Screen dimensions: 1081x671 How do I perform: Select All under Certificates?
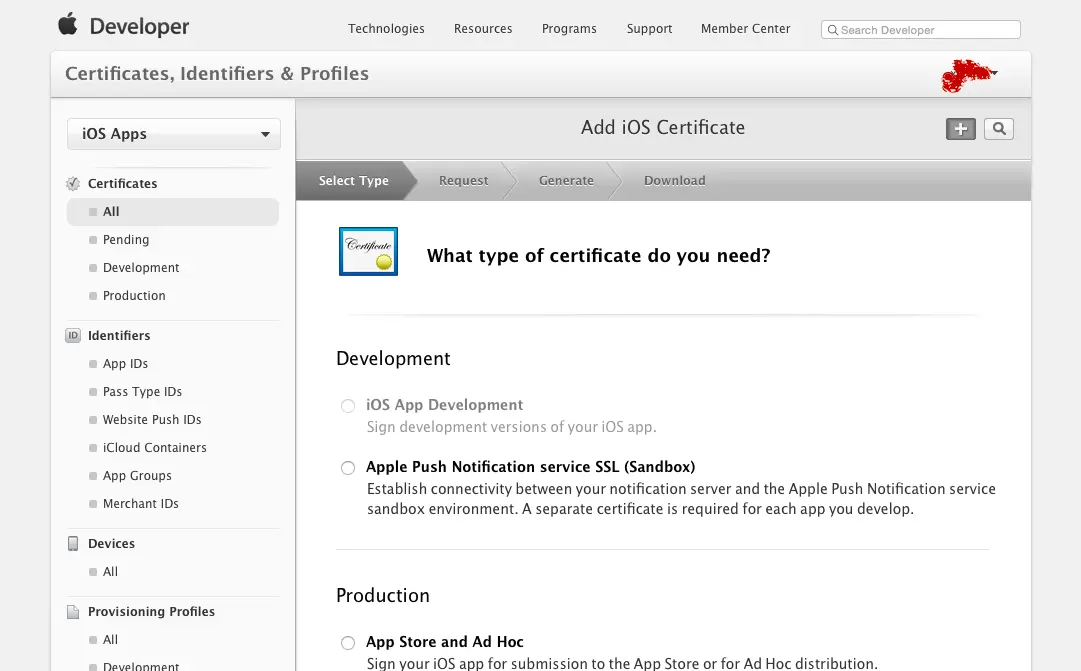[173, 212]
